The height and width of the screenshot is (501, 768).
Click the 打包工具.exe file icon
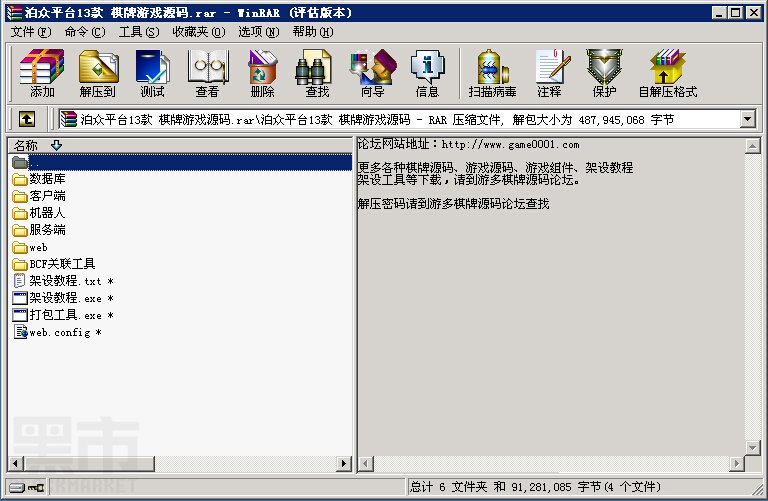pyautogui.click(x=20, y=315)
